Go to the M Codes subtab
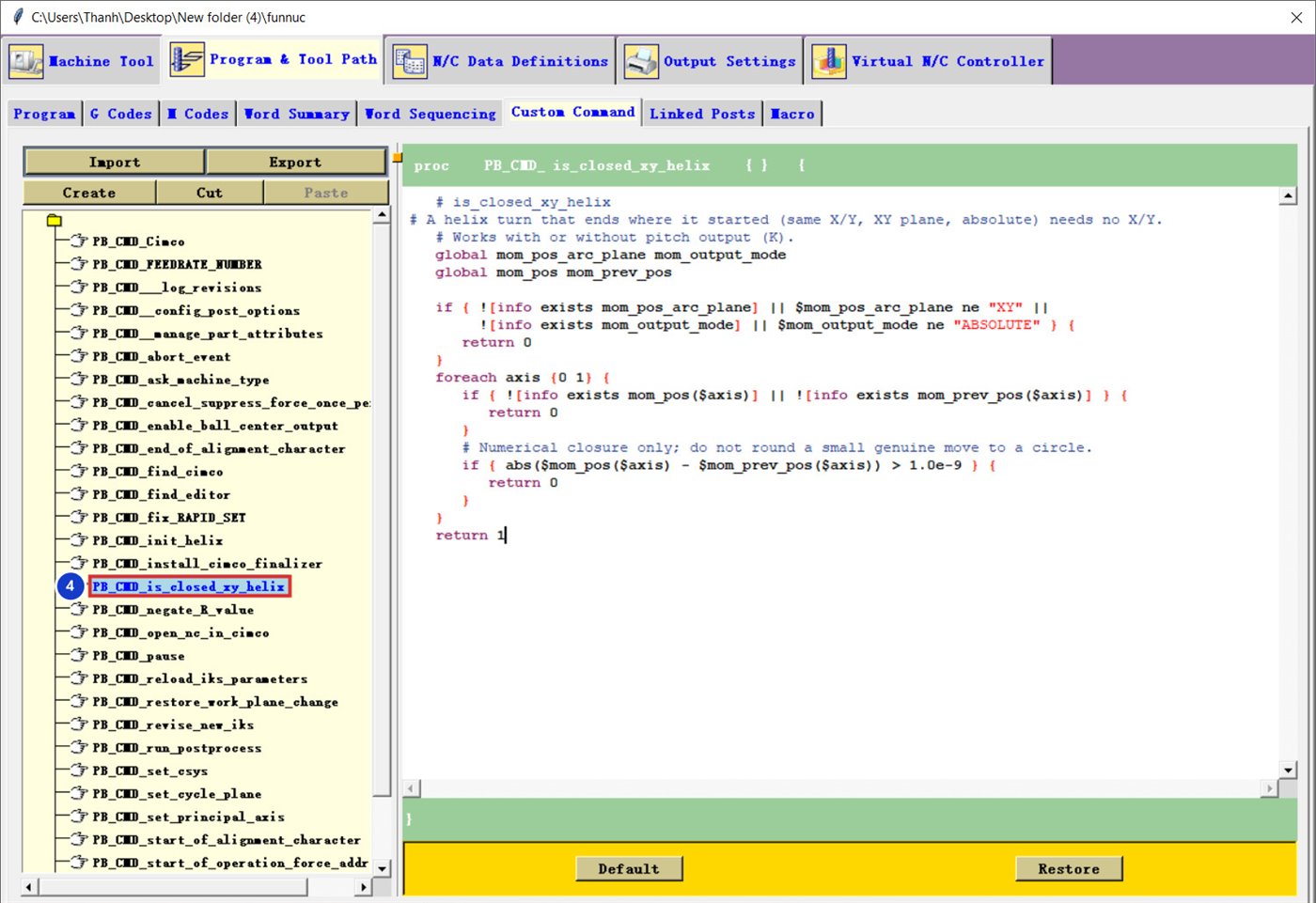 tap(197, 114)
